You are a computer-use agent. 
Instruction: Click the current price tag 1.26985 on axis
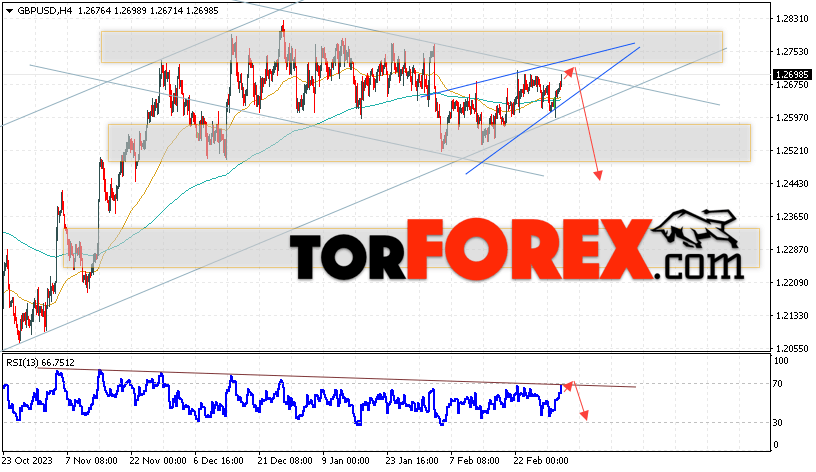point(792,75)
